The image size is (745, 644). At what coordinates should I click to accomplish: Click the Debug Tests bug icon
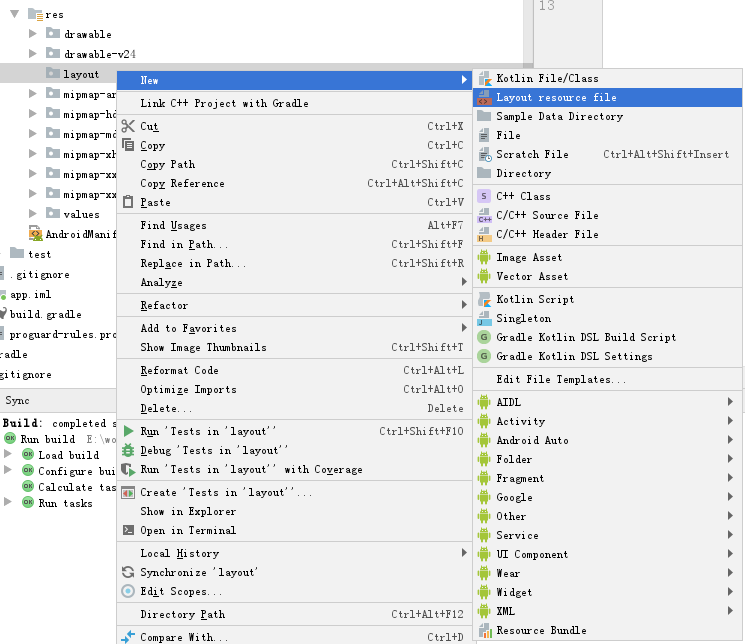click(x=128, y=450)
